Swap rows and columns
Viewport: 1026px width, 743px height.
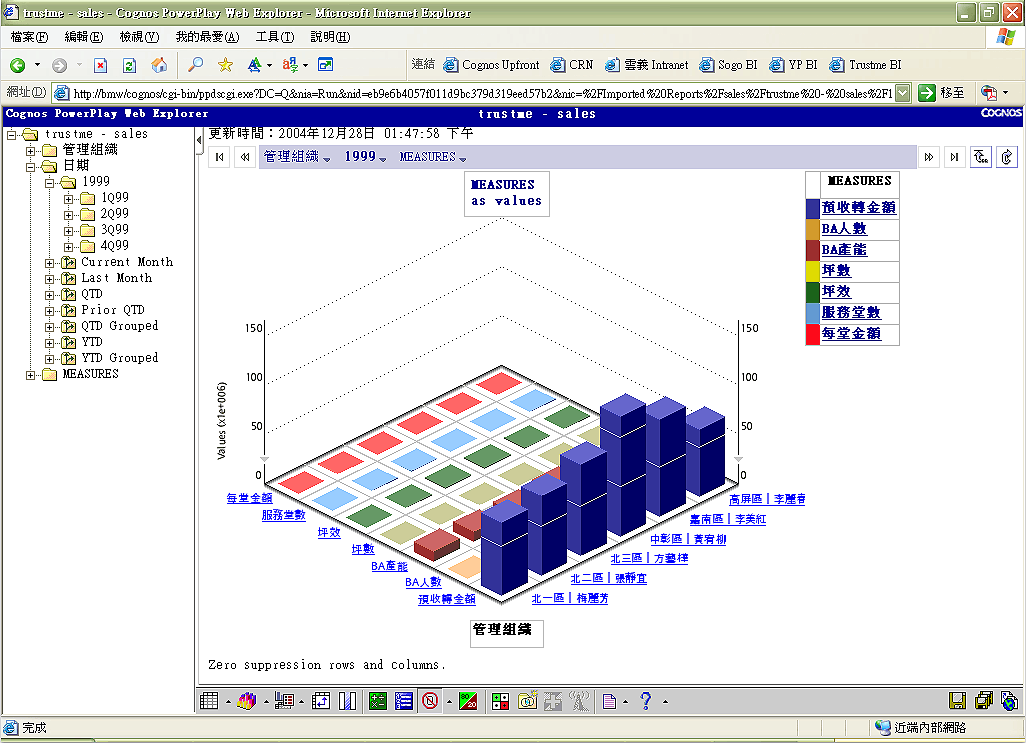pyautogui.click(x=321, y=701)
